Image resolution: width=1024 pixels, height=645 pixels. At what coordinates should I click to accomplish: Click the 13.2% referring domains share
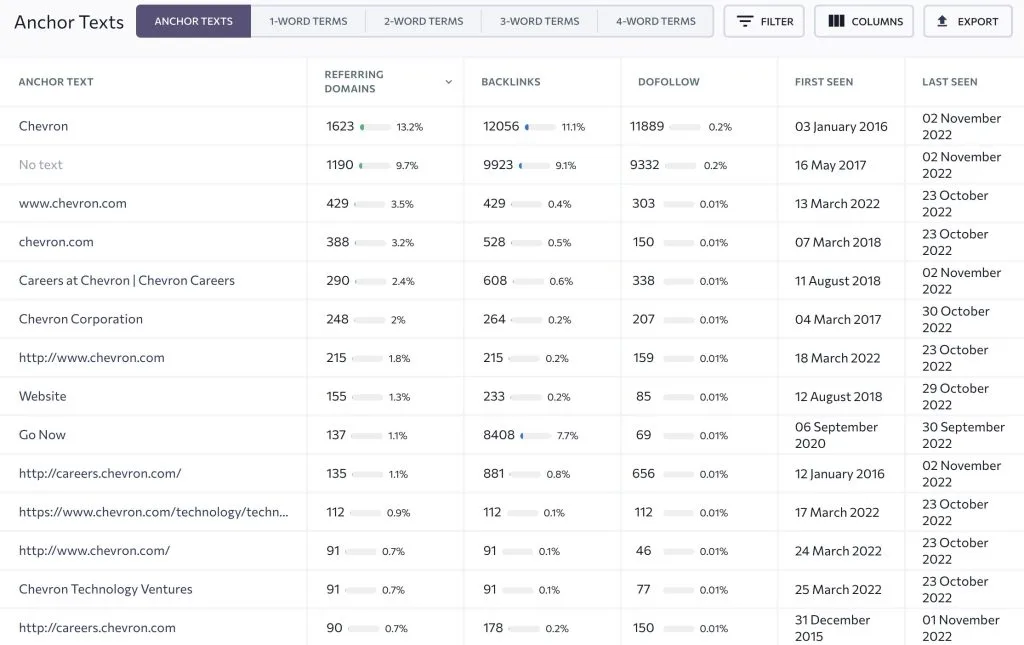coord(409,127)
